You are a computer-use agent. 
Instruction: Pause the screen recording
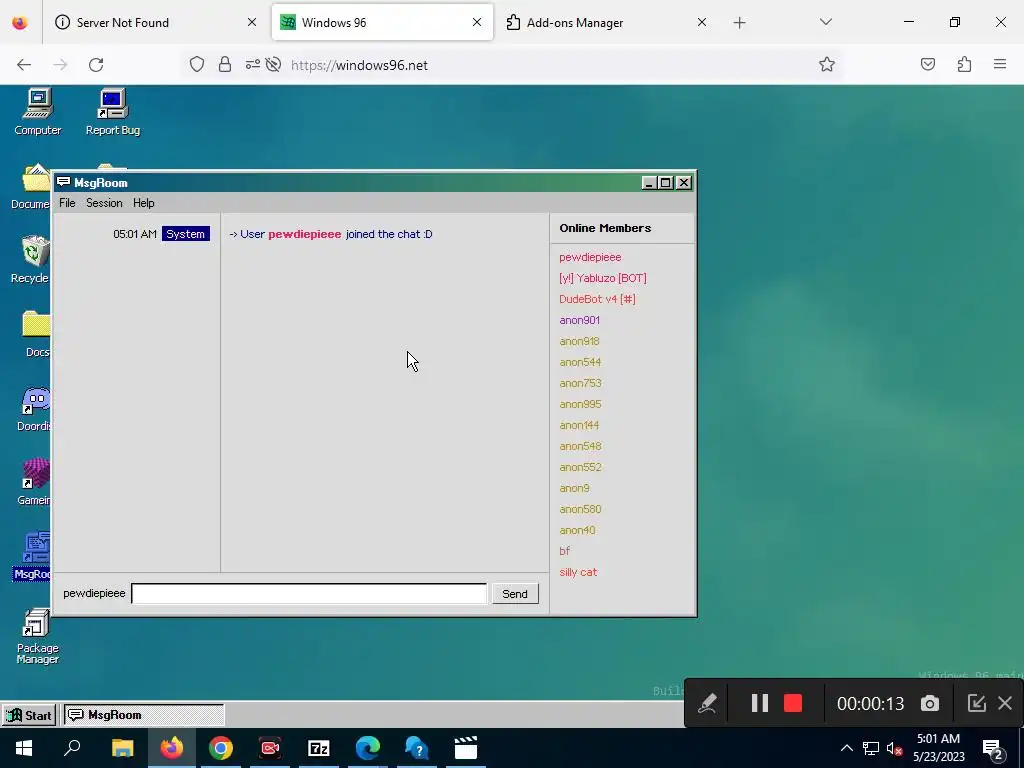pyautogui.click(x=760, y=703)
